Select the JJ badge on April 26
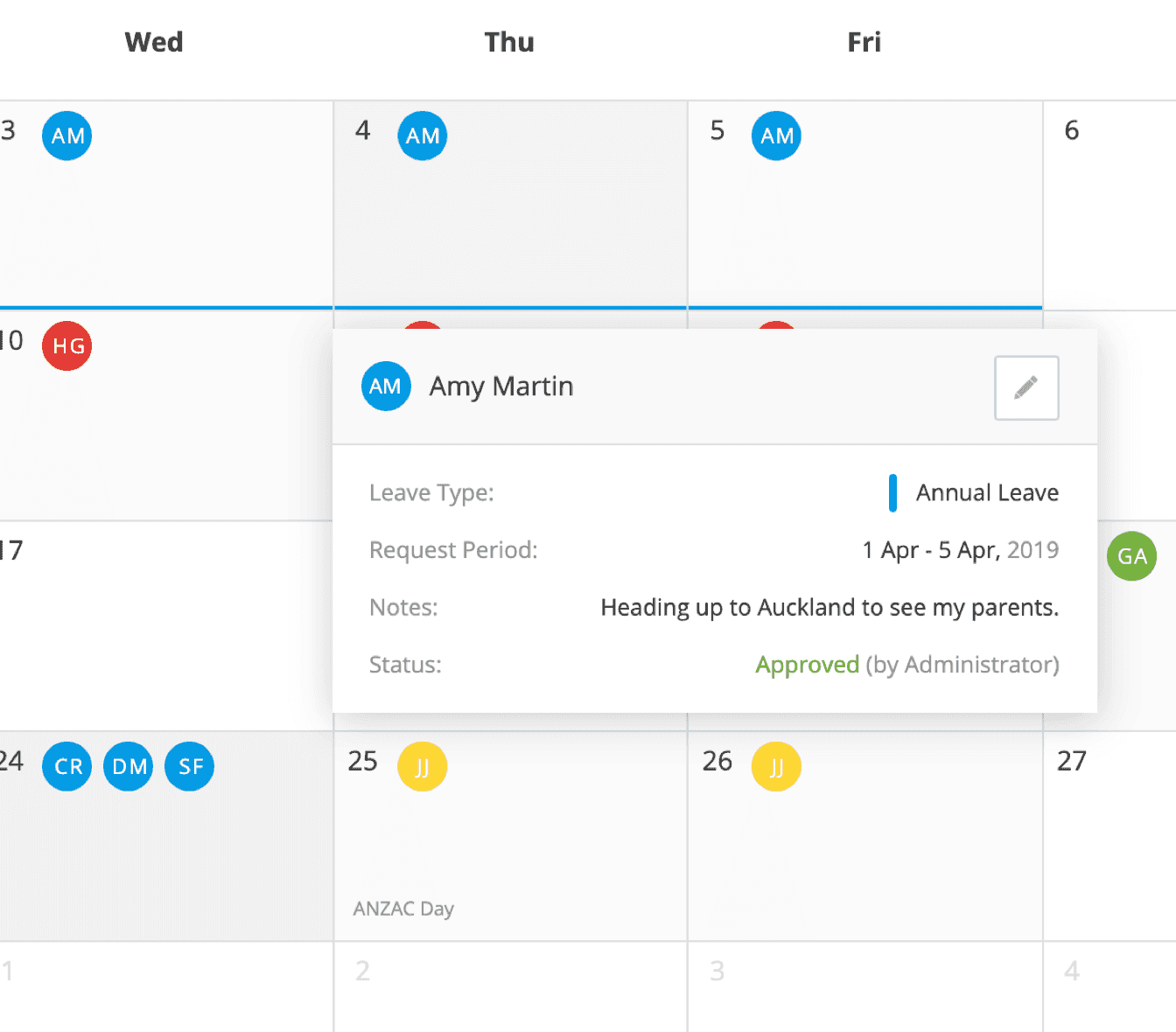Viewport: 1176px width, 1032px height. 776,766
